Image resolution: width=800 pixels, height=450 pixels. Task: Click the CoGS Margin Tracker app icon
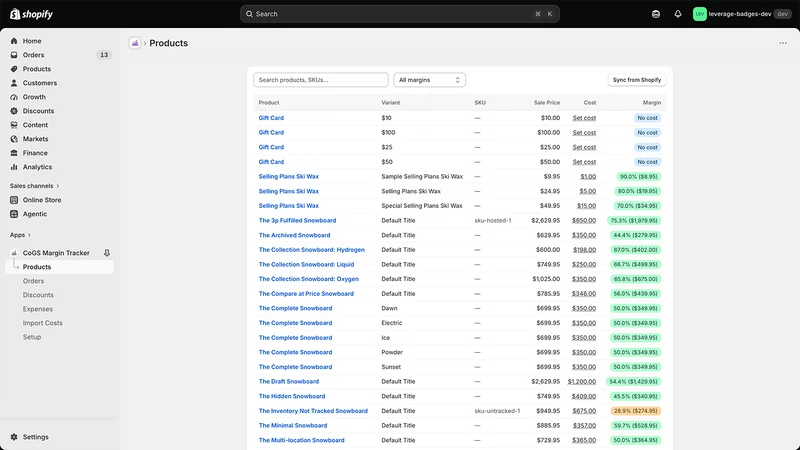coord(14,253)
